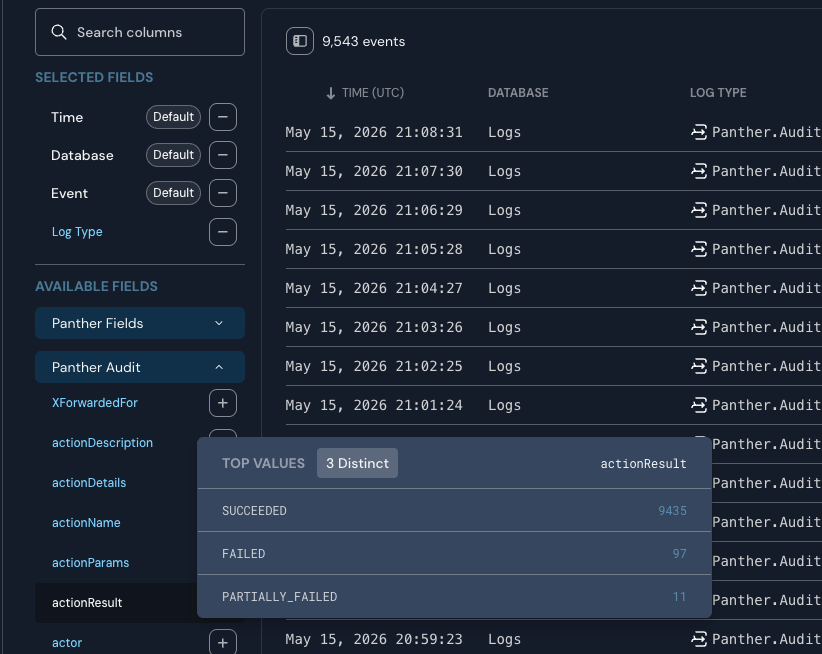
Task: Open the actionDescription field
Action: coord(102,443)
